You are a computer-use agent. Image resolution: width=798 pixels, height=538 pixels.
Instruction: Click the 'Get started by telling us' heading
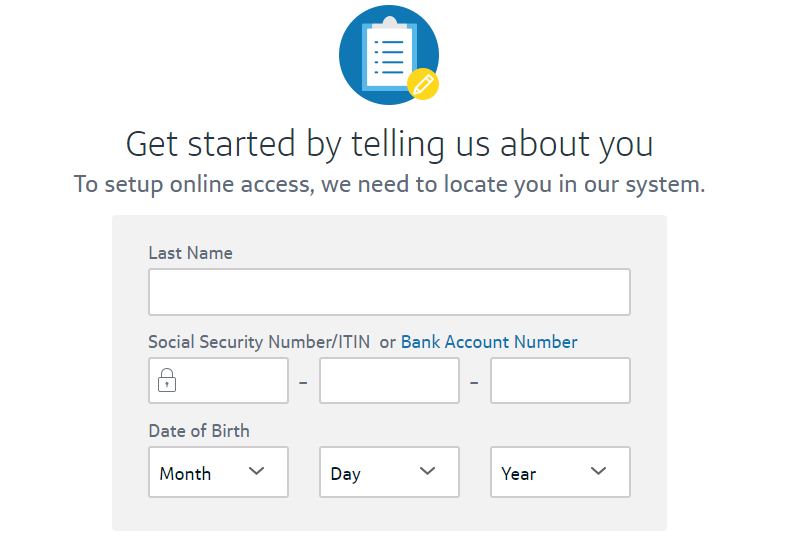pos(389,144)
